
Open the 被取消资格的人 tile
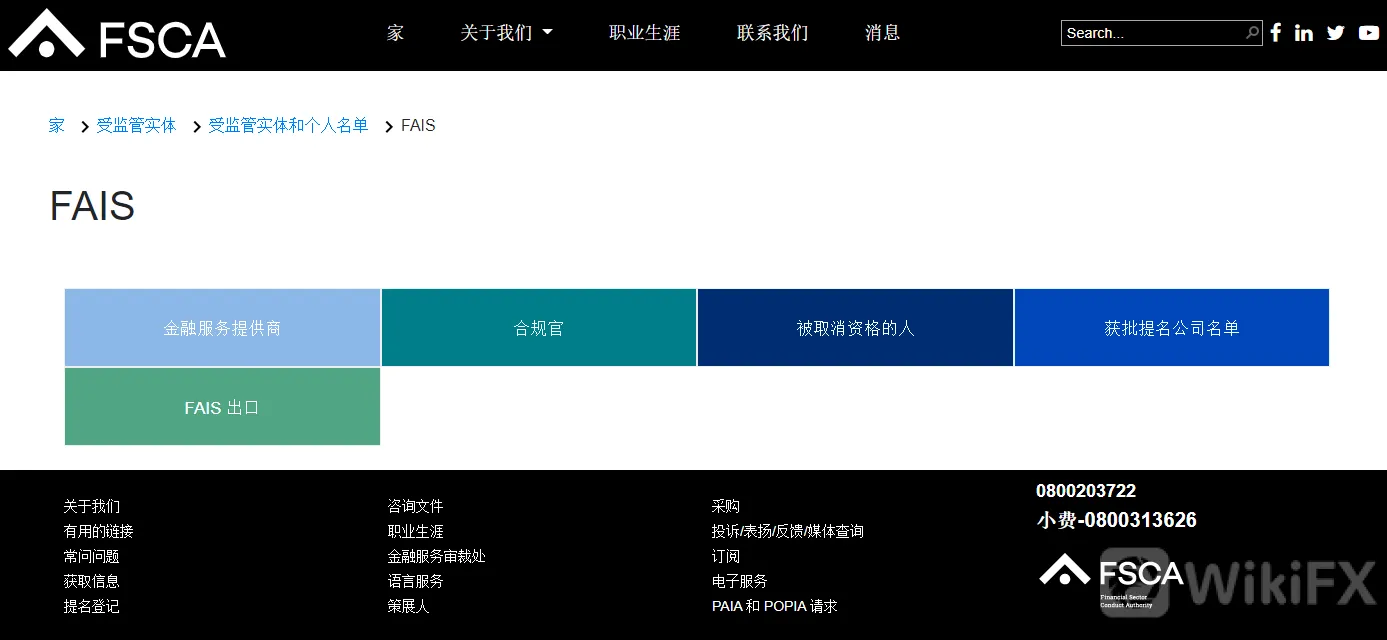[855, 328]
